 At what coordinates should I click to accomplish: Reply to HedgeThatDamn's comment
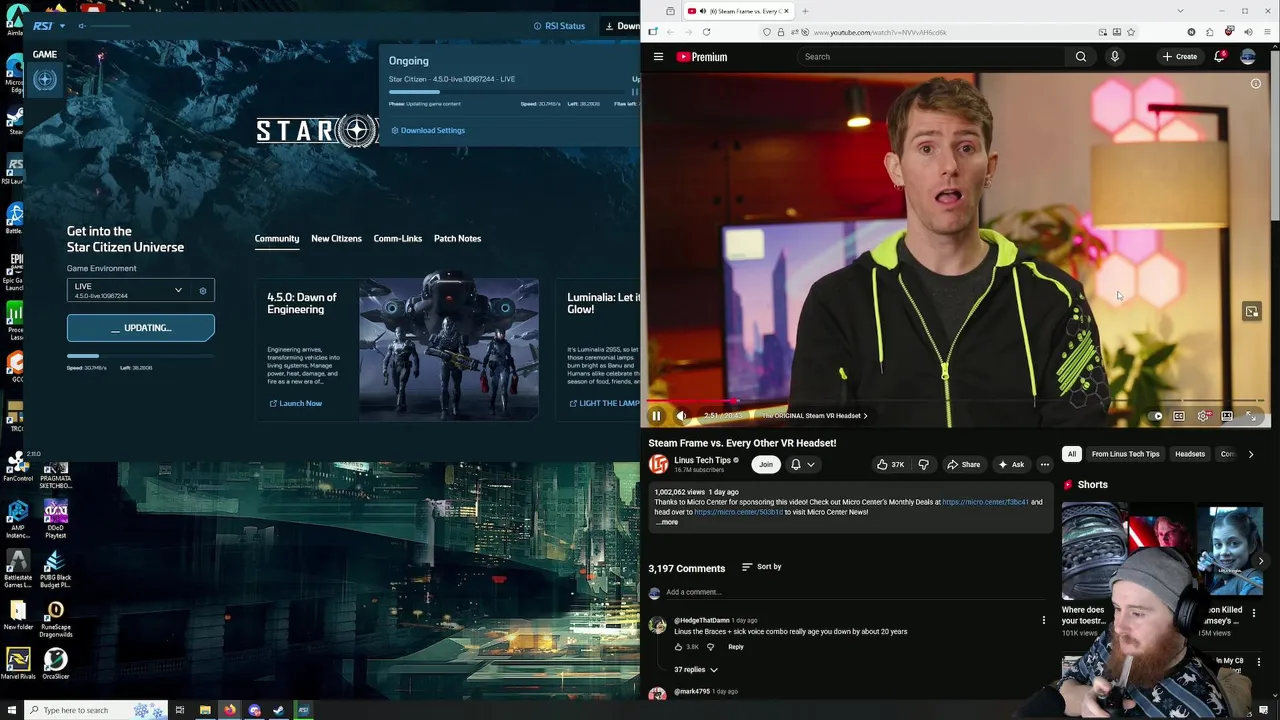[736, 647]
